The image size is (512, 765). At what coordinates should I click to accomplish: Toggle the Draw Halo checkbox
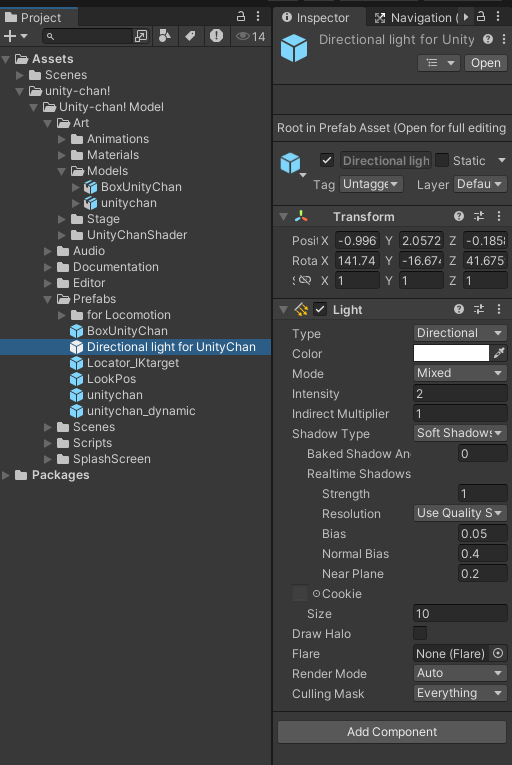[420, 633]
